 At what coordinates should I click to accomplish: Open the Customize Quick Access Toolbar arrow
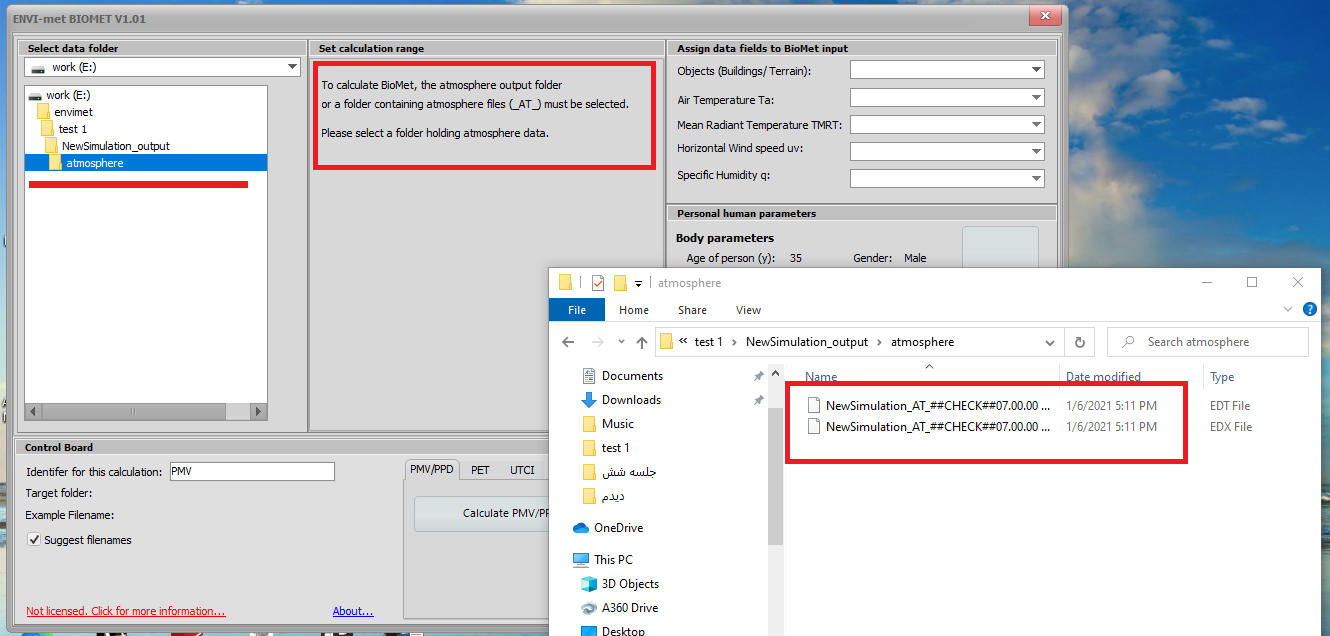[638, 284]
